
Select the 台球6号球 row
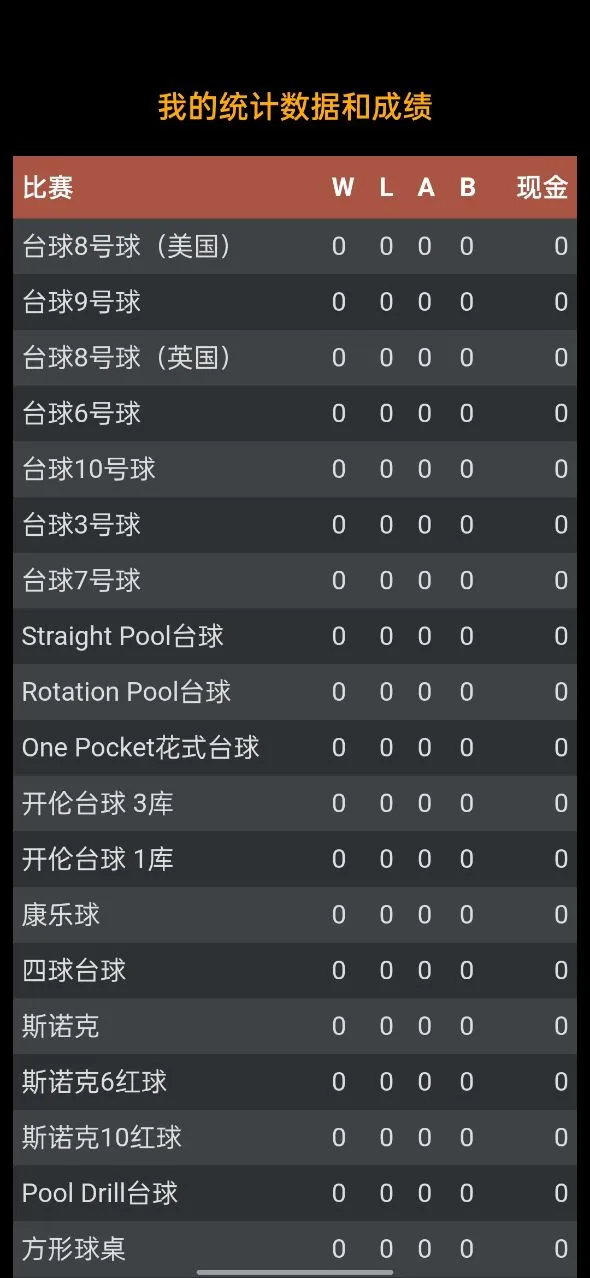(x=80, y=413)
